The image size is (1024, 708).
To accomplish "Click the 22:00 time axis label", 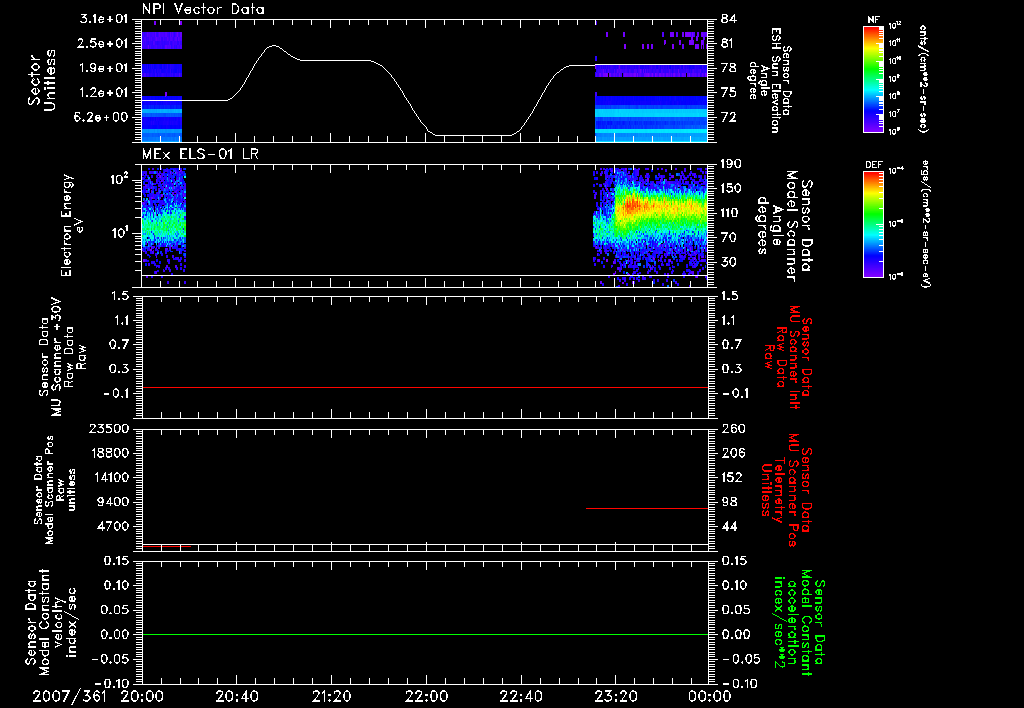I will coord(426,696).
